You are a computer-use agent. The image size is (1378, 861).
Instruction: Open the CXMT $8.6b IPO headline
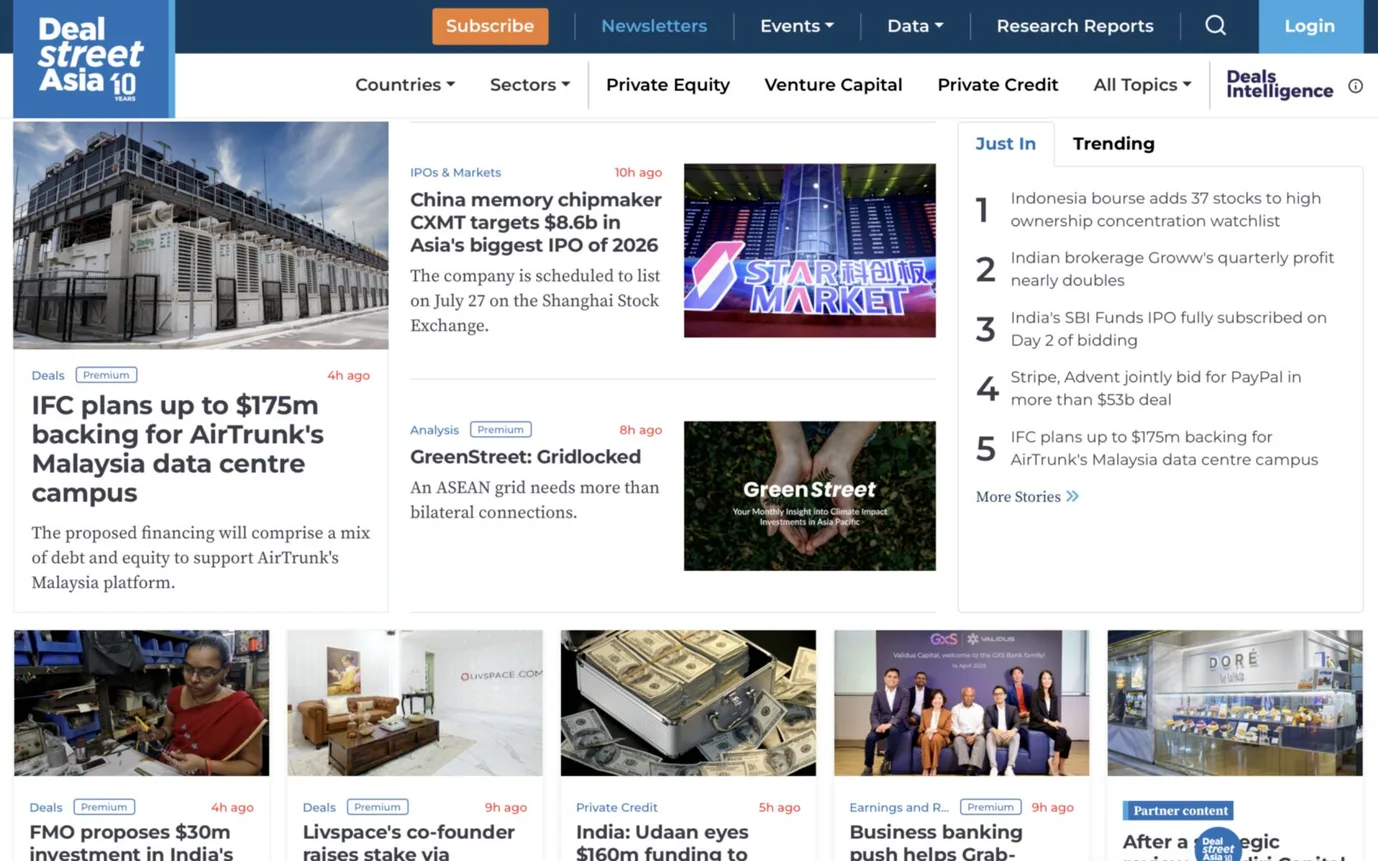(536, 222)
